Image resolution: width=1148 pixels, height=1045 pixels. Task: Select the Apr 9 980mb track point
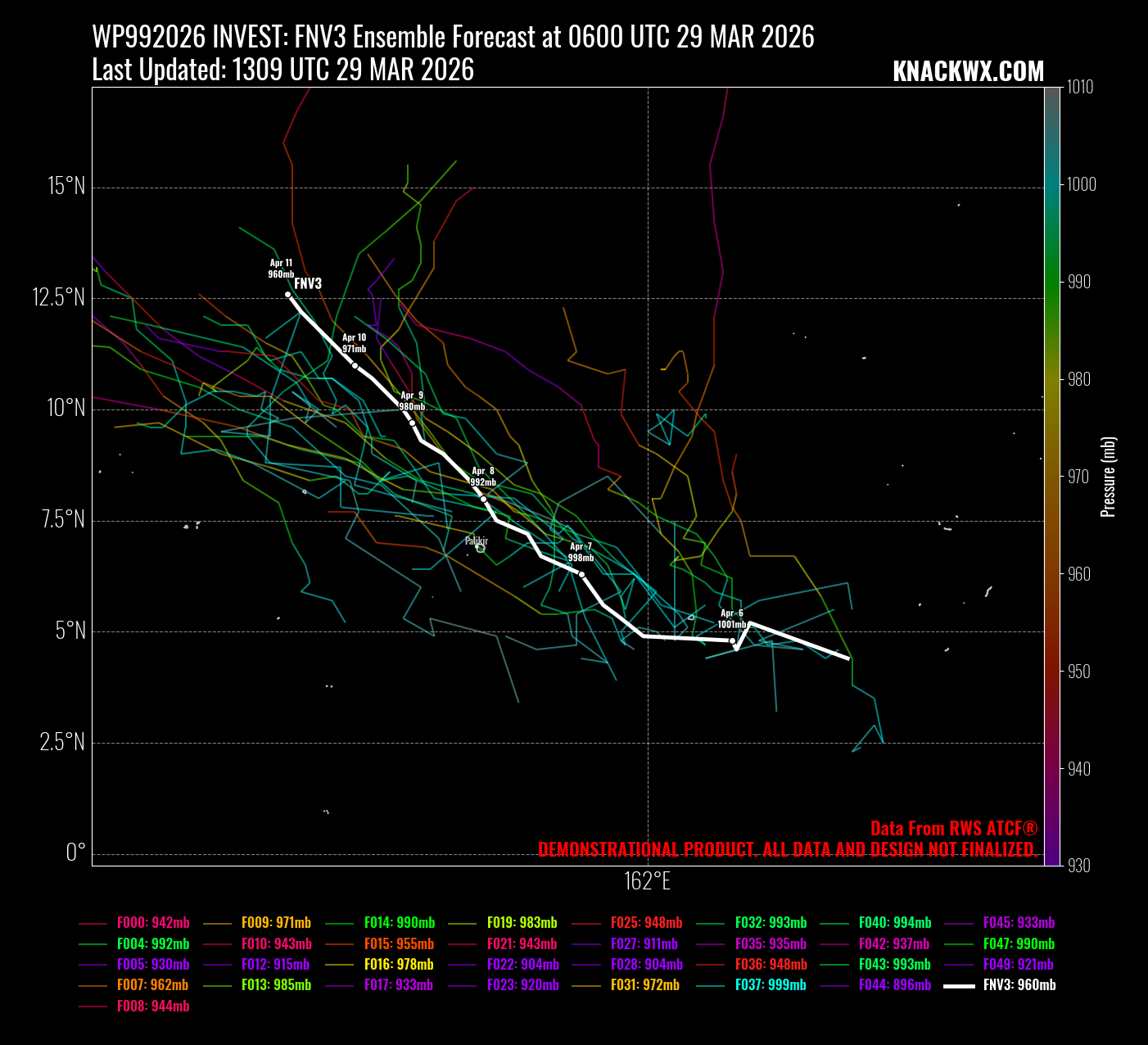click(412, 423)
